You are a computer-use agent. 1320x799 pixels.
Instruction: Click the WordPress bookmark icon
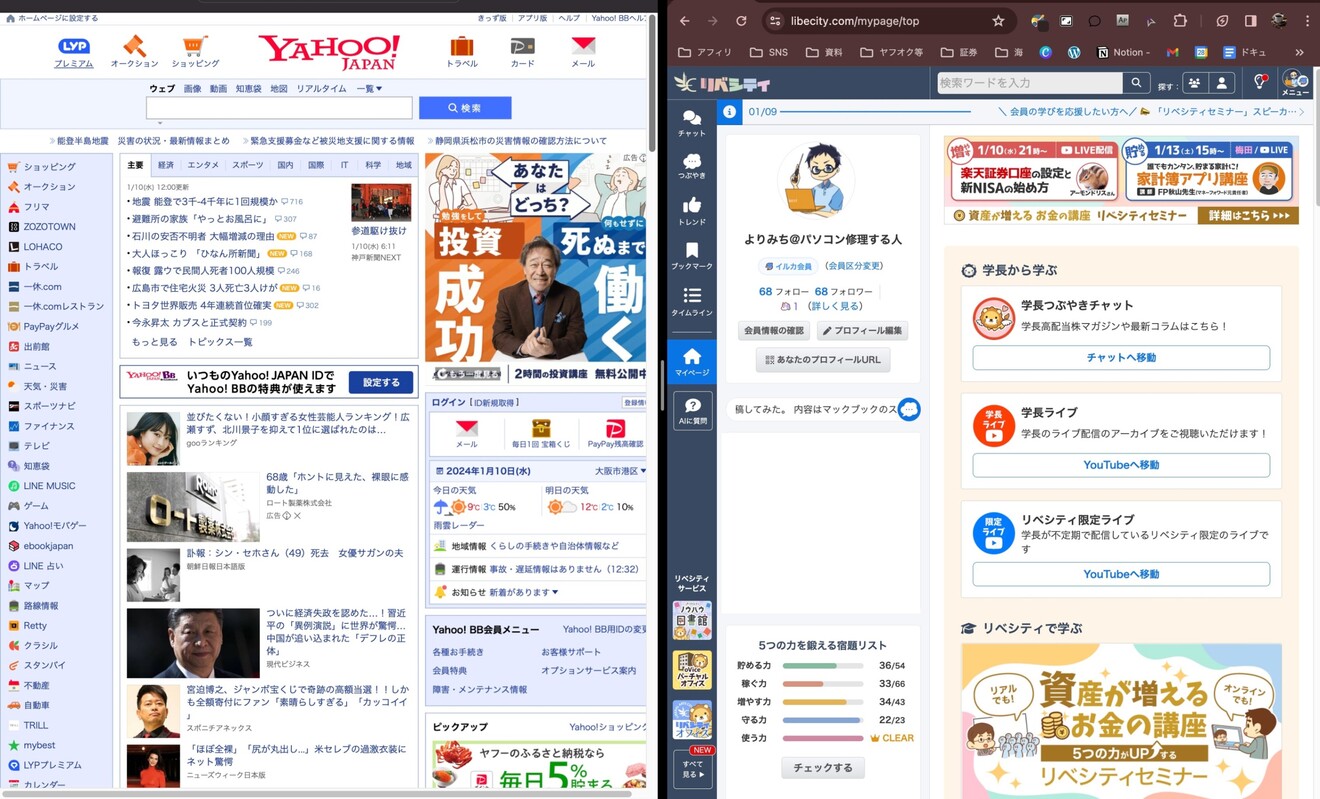(x=1074, y=52)
